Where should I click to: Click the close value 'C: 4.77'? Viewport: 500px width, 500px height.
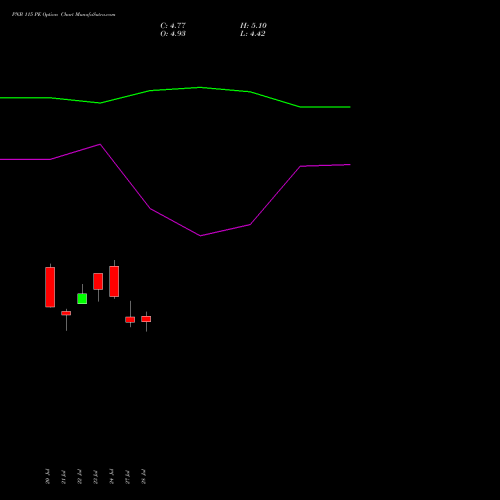coord(173,26)
